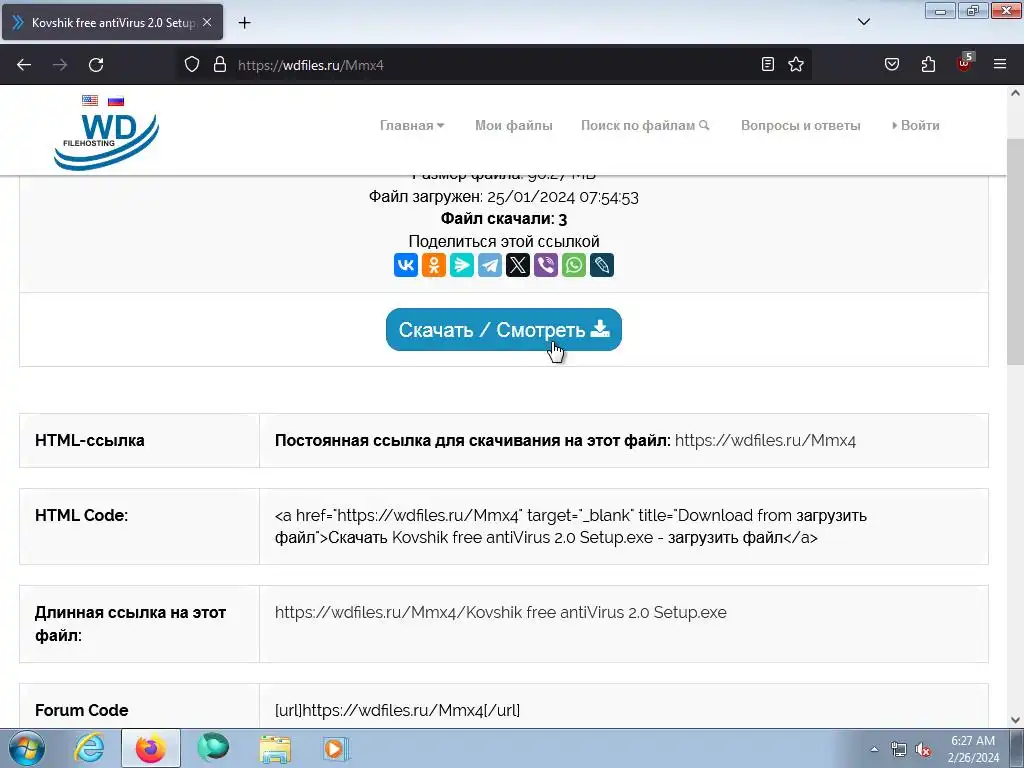
Task: Launch Internet Explorer from taskbar
Action: tap(89, 748)
